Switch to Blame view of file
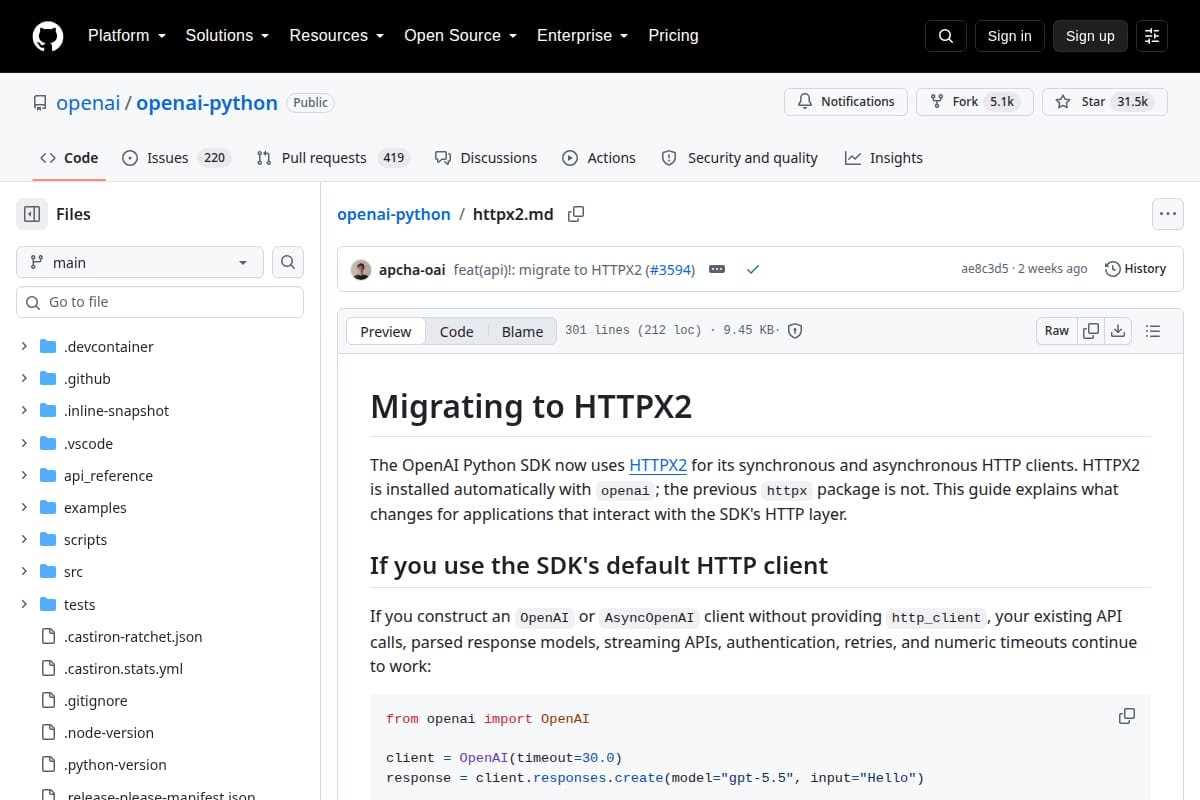 point(522,332)
